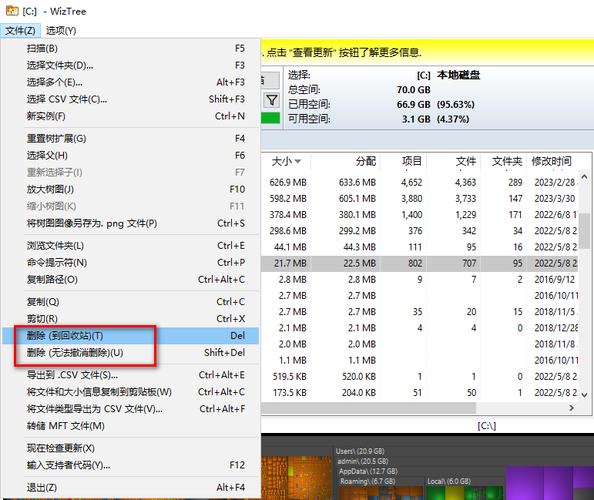The image size is (594, 500).
Task: Click the yellow update notification banner
Action: coord(427,52)
